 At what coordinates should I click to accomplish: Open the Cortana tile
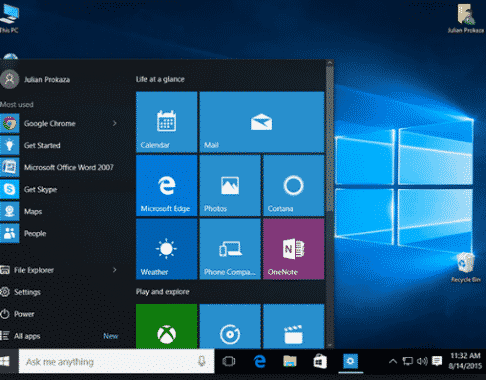point(293,185)
